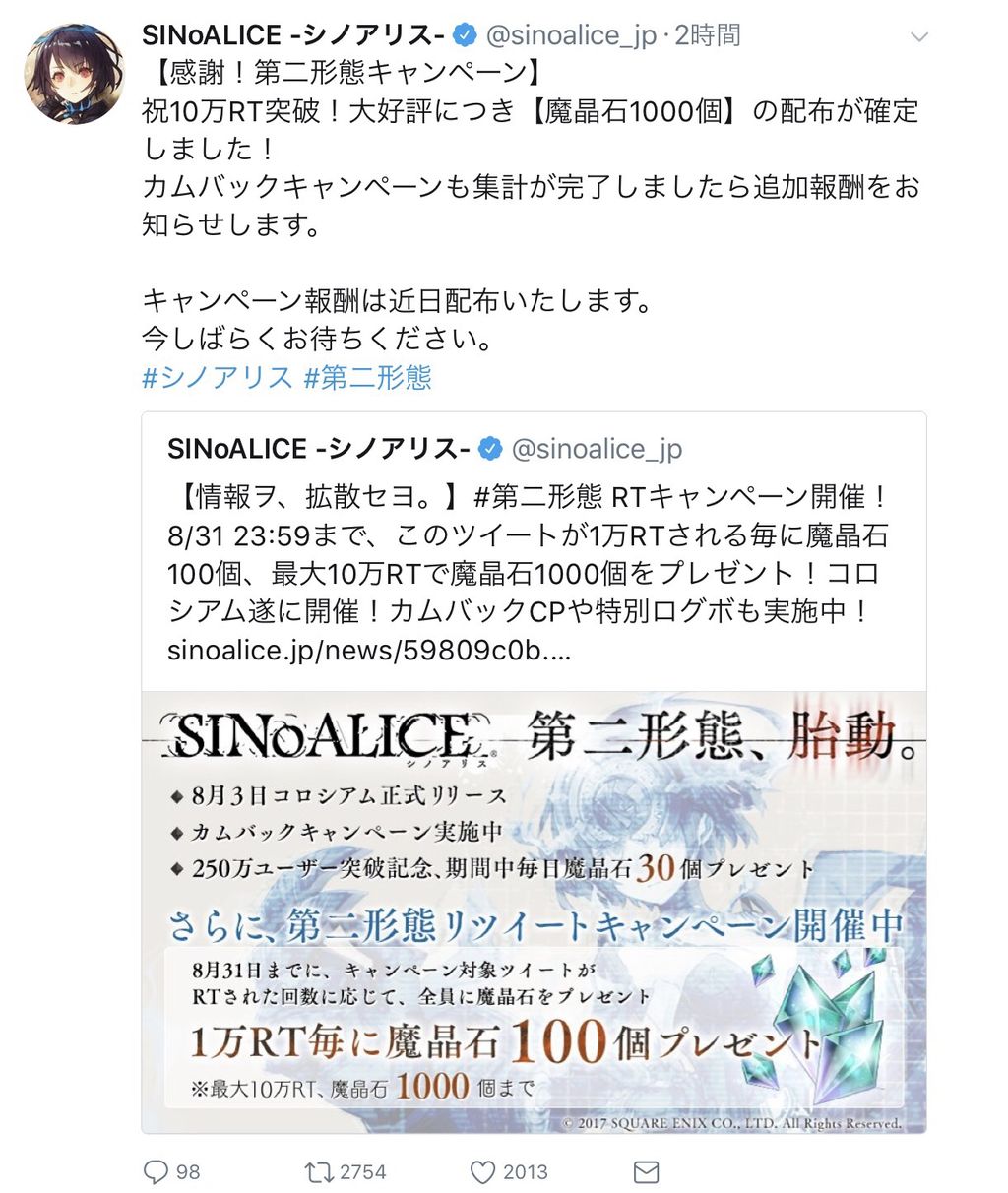Screen dimensions: 1008x1193
Task: Open the quoted tweet's campaign banner image
Action: coord(534,911)
